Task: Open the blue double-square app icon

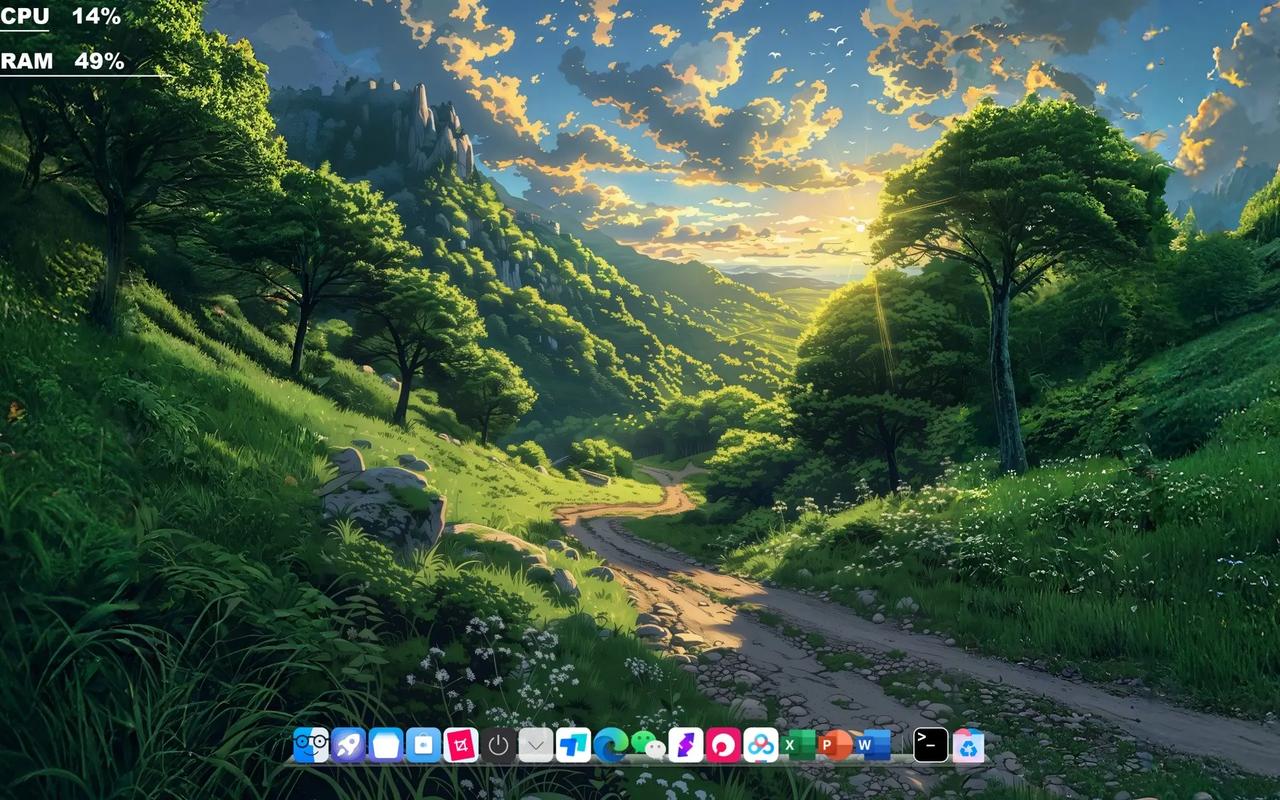Action: [573, 745]
